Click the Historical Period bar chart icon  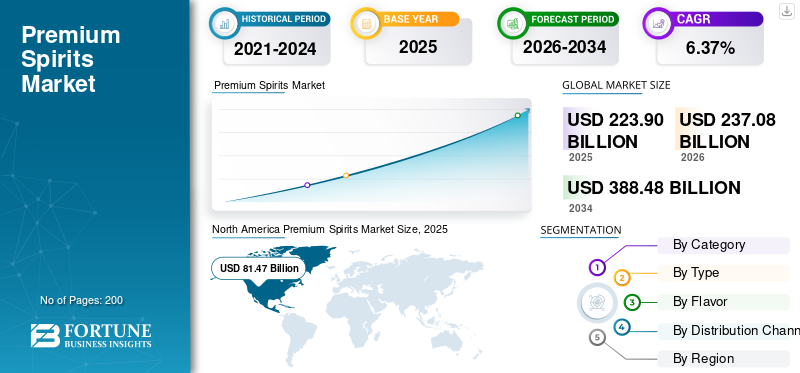[x=224, y=22]
